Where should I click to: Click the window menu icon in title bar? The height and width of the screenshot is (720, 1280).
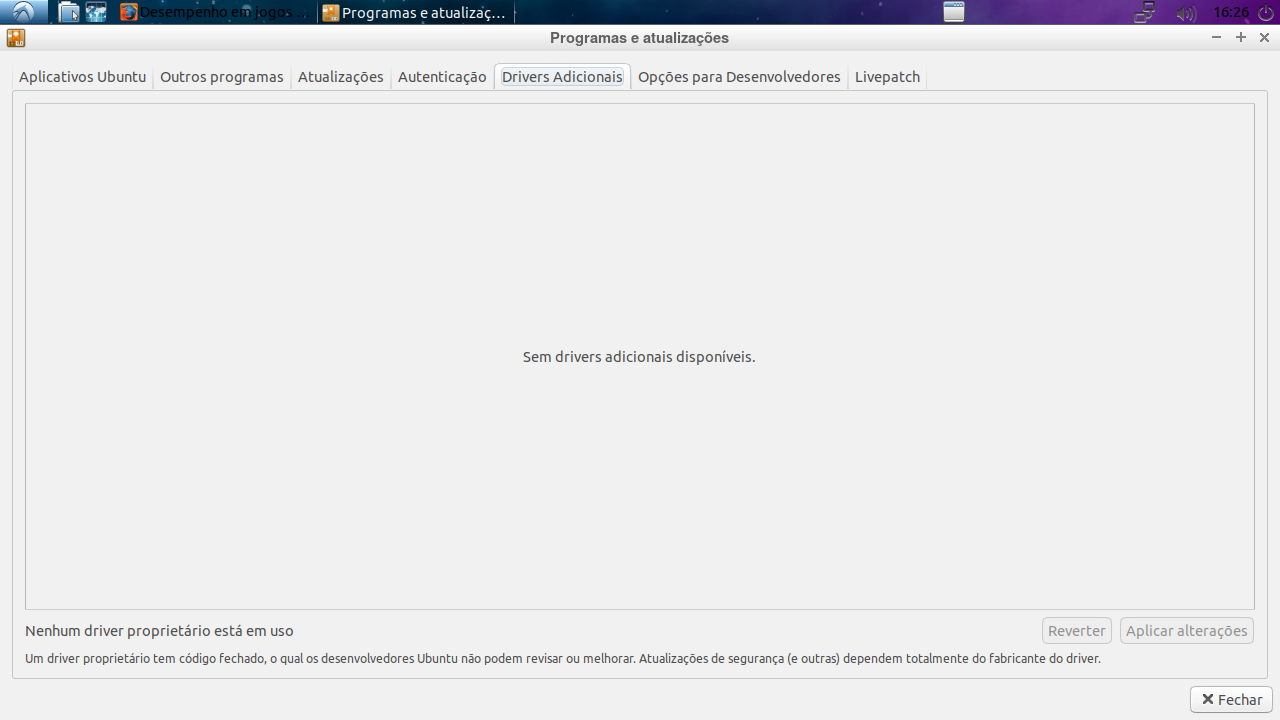tap(15, 38)
